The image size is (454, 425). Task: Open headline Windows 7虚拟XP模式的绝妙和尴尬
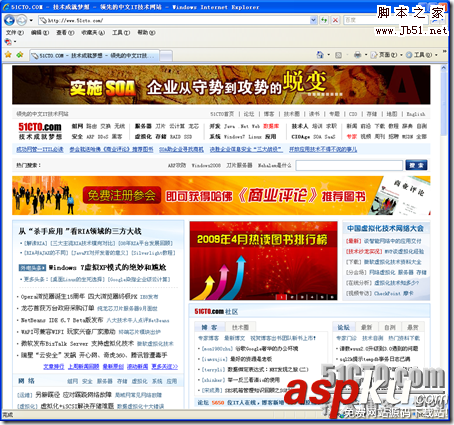click(x=108, y=268)
